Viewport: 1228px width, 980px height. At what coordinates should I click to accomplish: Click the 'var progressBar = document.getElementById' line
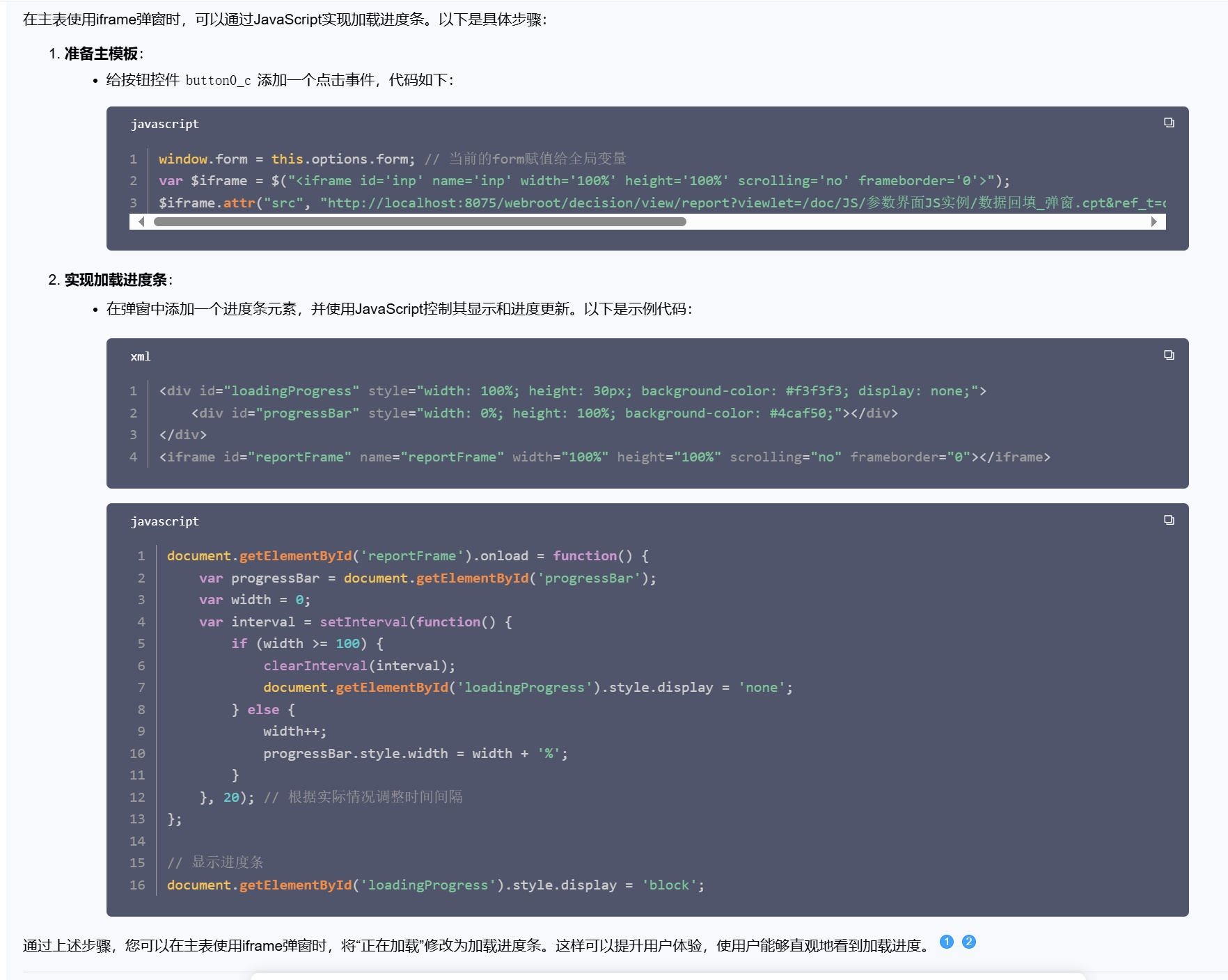tap(427, 578)
